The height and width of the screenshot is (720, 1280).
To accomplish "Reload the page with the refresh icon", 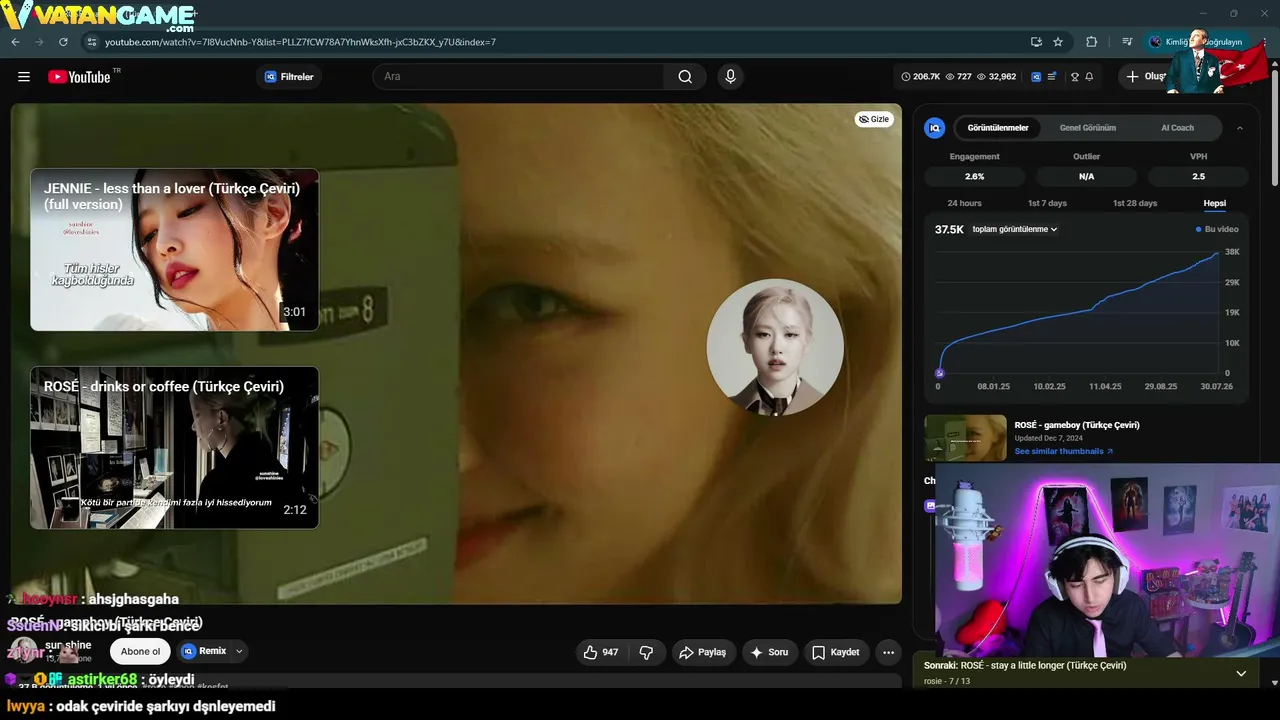I will [63, 42].
